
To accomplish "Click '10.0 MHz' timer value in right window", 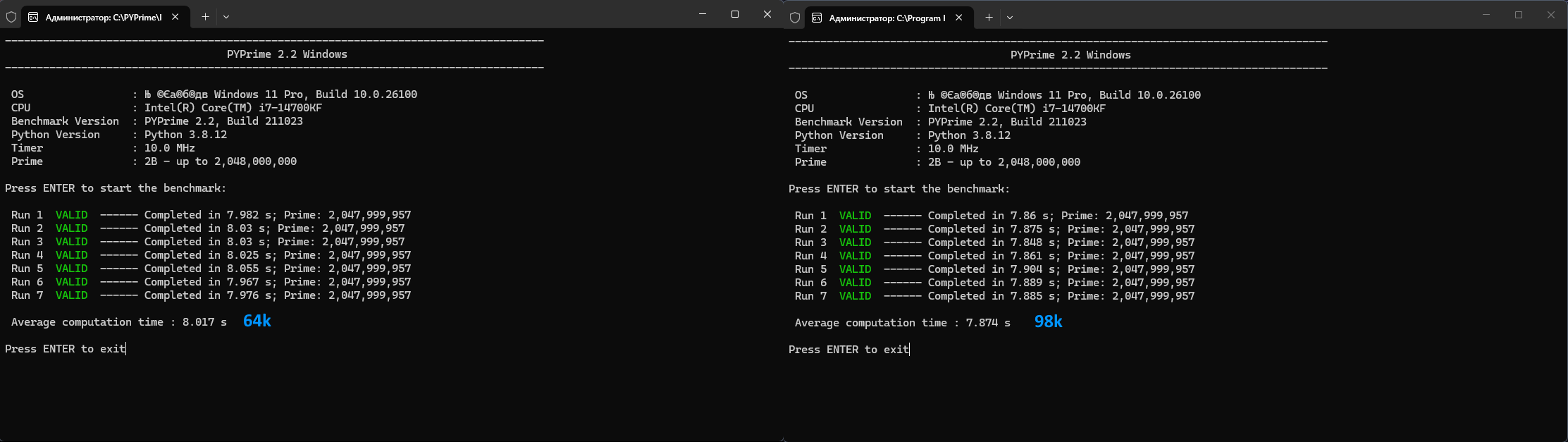I will point(953,149).
